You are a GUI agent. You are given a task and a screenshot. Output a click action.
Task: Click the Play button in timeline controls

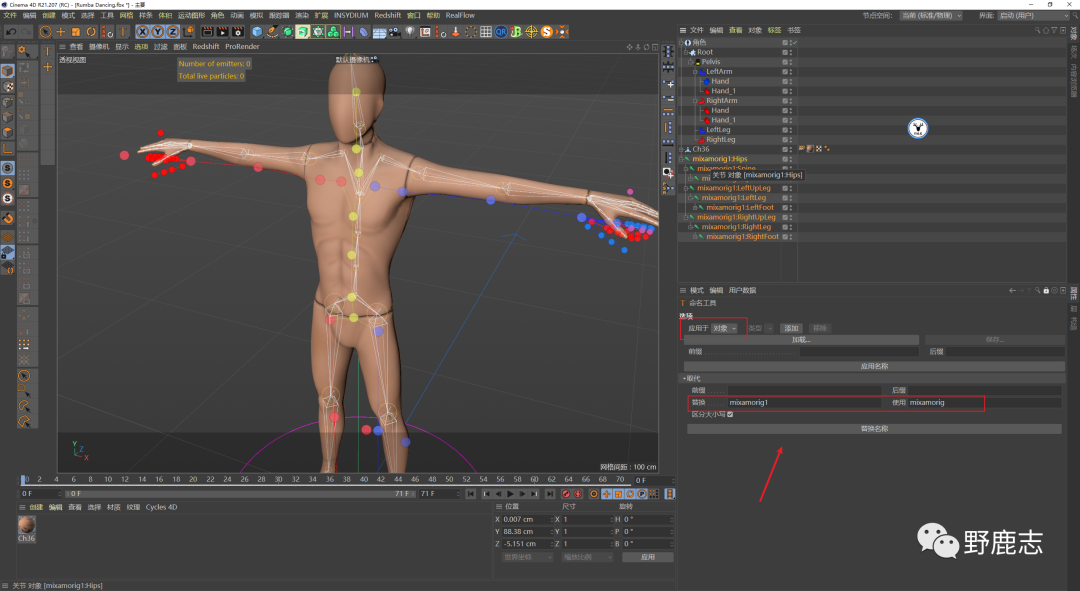(510, 494)
